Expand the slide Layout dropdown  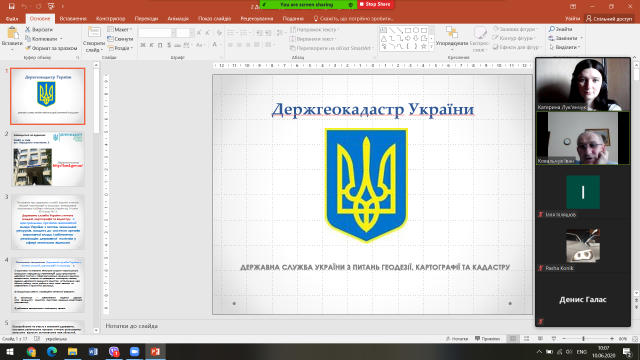(x=120, y=29)
